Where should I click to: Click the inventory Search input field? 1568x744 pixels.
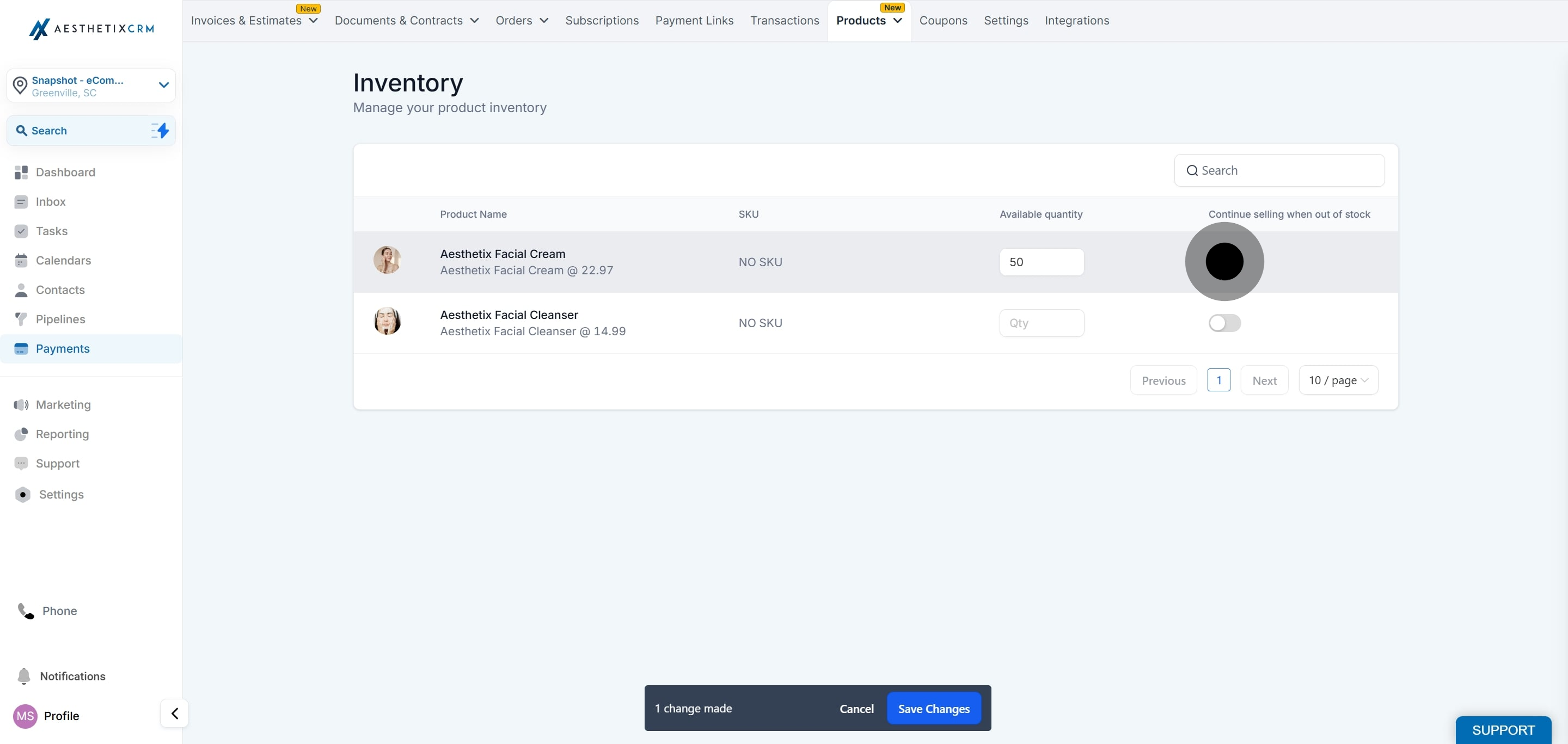point(1279,171)
